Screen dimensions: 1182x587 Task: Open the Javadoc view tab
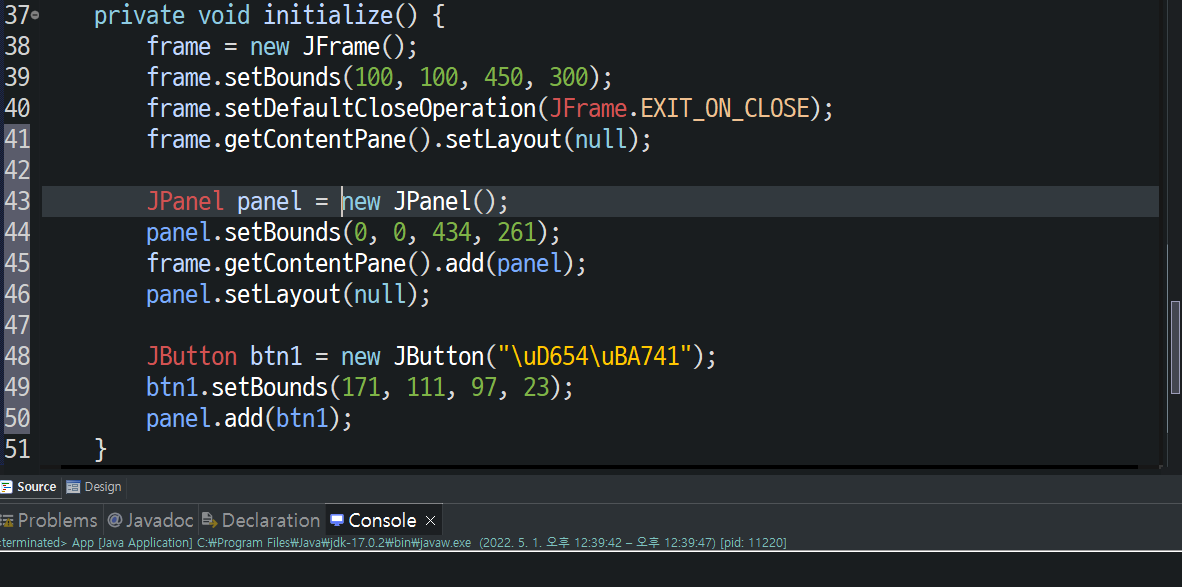click(x=151, y=521)
